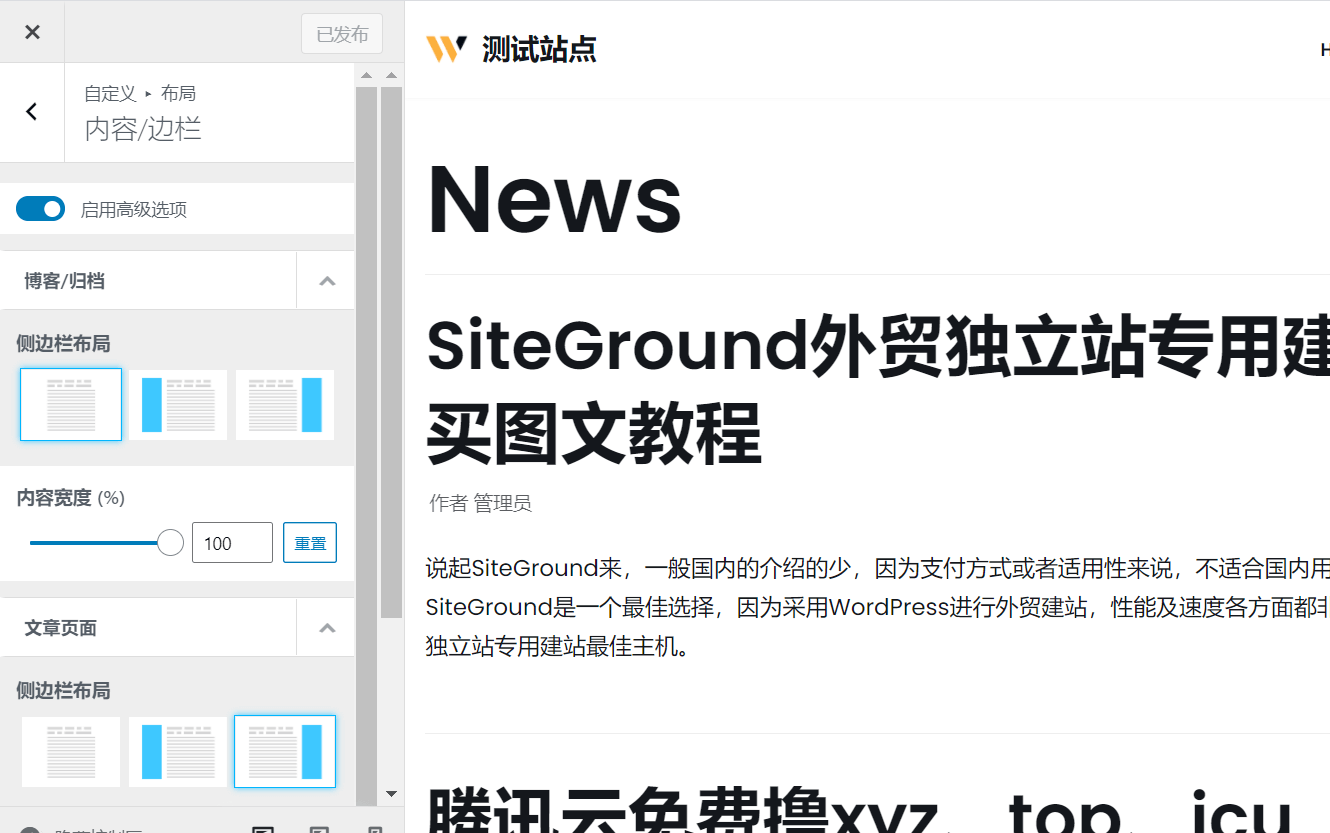Click the excerpt starting 说起SiteGround来
This screenshot has width=1330, height=833.
tap(878, 607)
